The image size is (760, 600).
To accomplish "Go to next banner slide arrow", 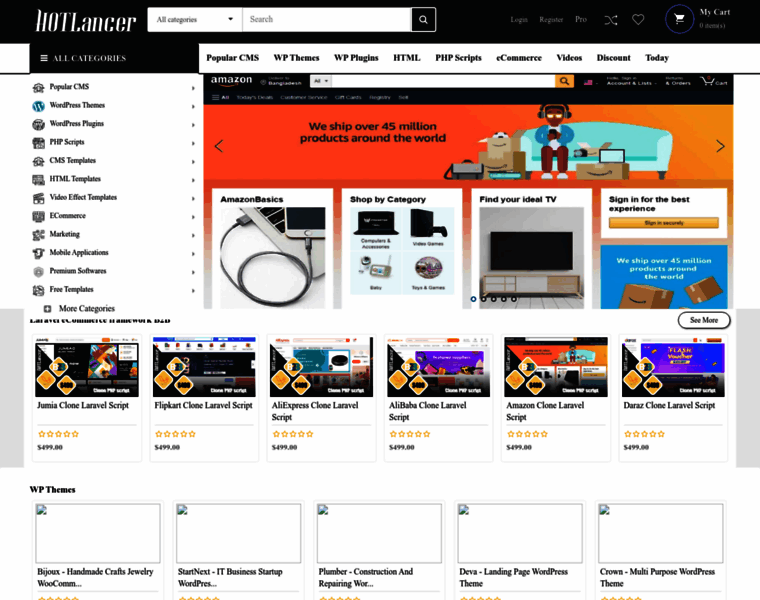I will (x=720, y=146).
